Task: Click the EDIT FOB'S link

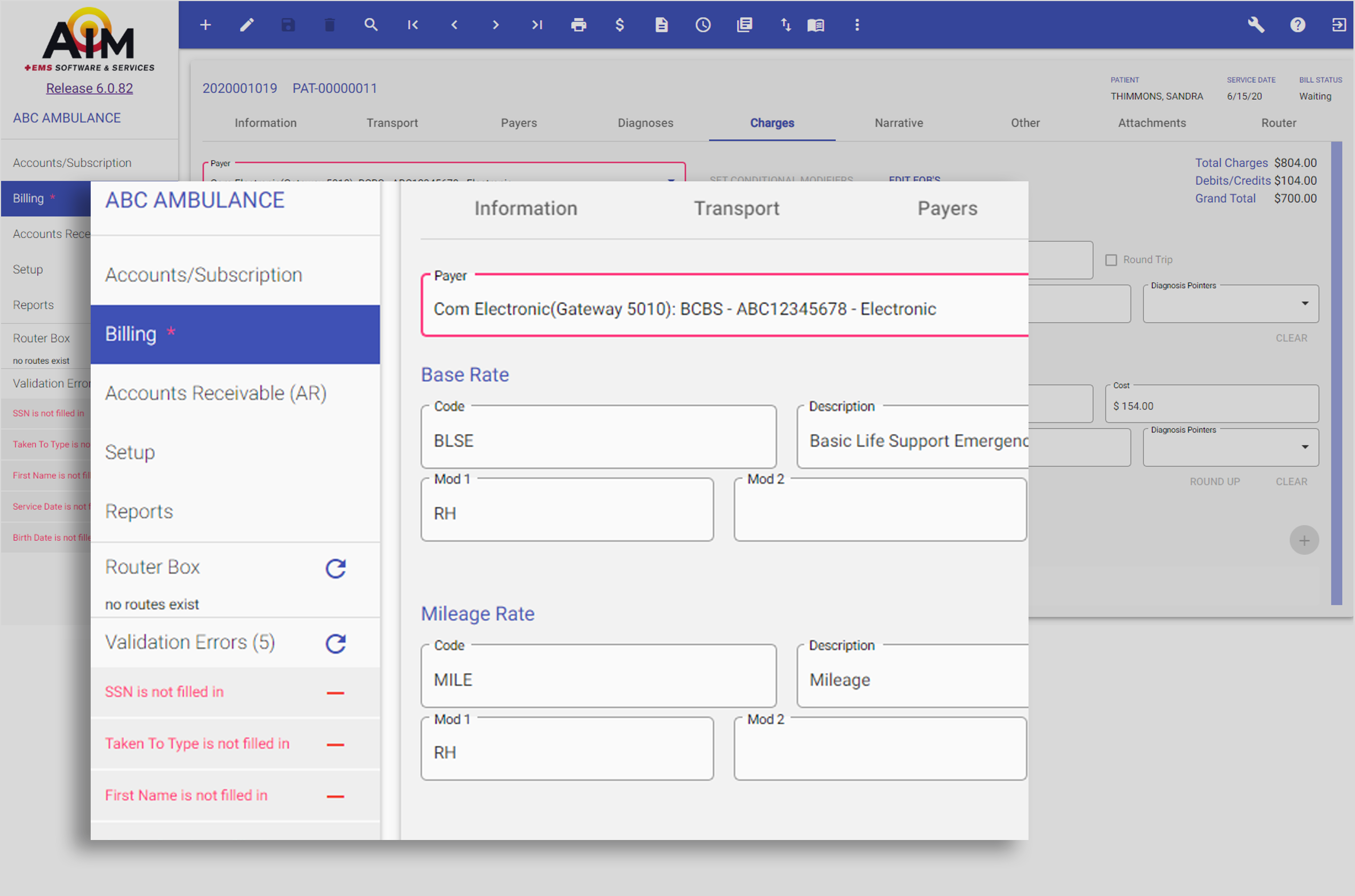Action: tap(914, 179)
